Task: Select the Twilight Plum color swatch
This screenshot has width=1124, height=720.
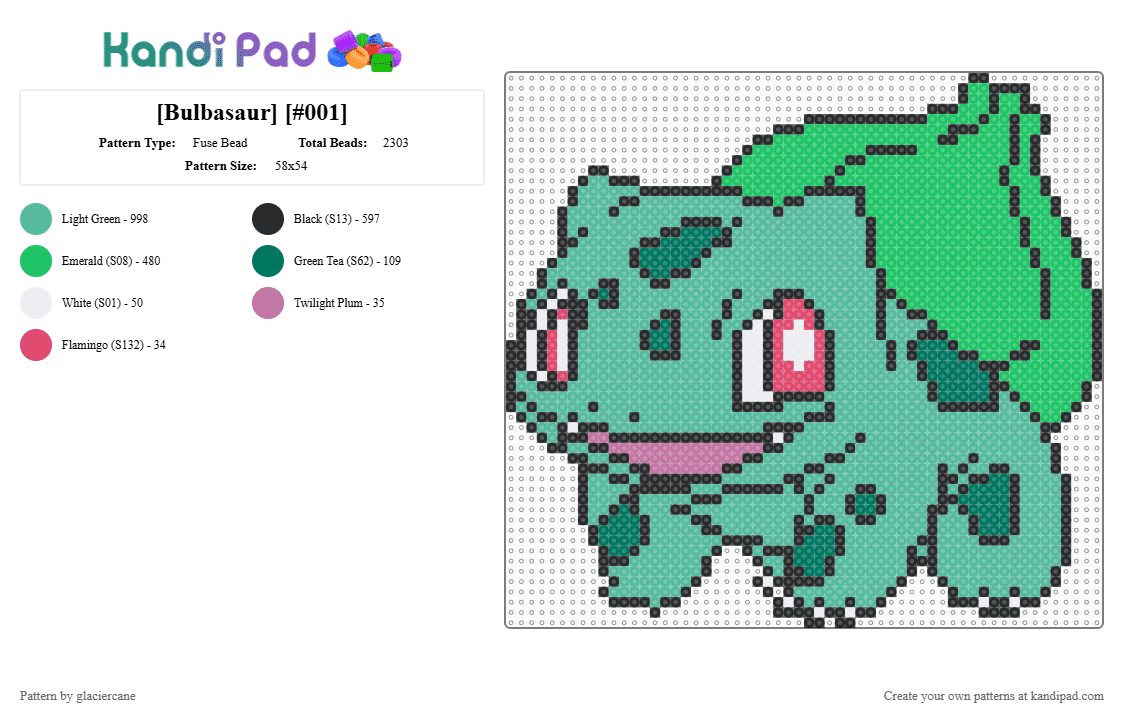Action: pyautogui.click(x=268, y=303)
